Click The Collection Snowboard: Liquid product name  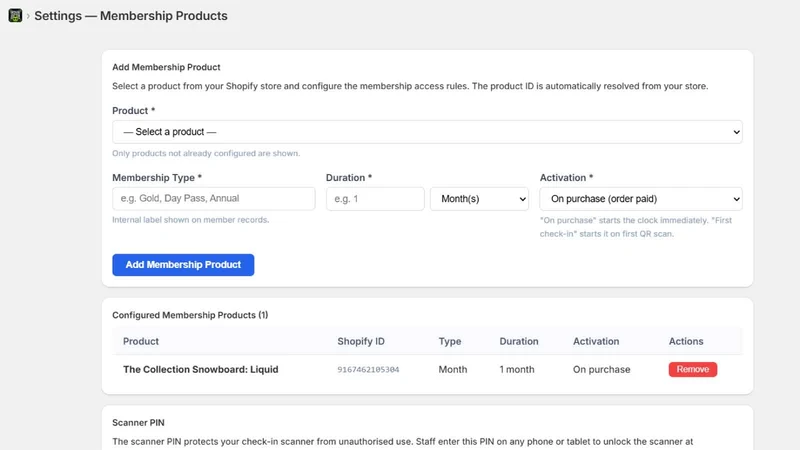201,369
